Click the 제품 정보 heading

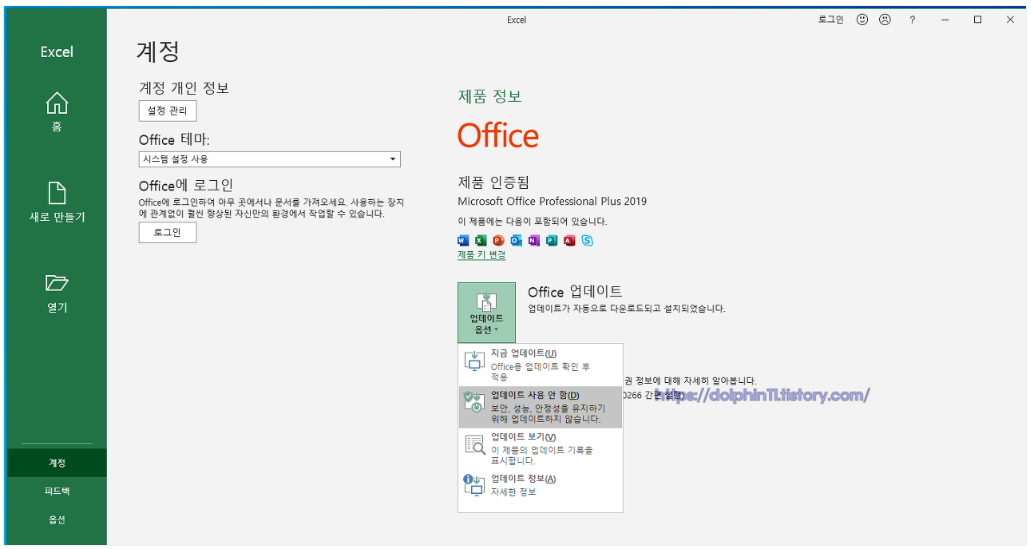(490, 97)
